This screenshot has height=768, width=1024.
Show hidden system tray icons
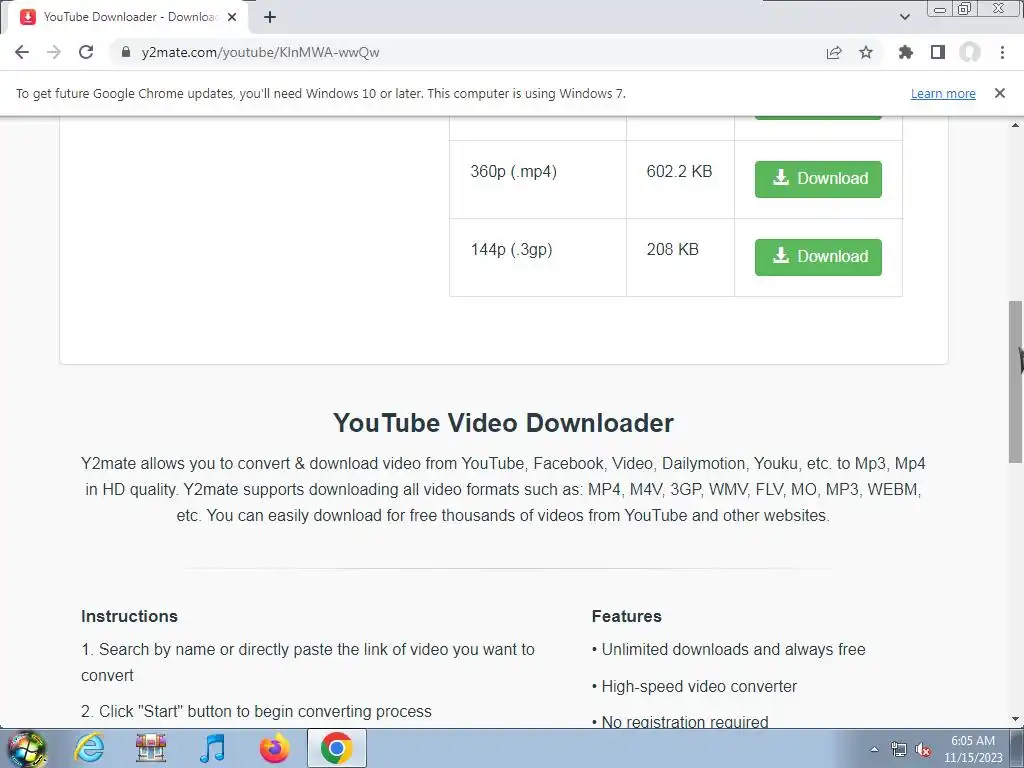[874, 749]
